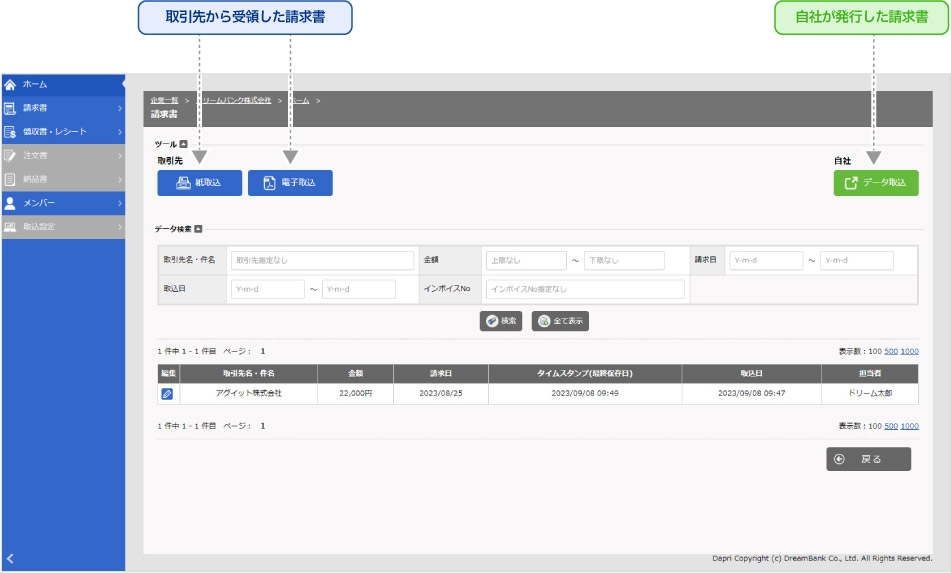Click the メンバー person icon in sidebar
951x573 pixels.
click(x=10, y=203)
